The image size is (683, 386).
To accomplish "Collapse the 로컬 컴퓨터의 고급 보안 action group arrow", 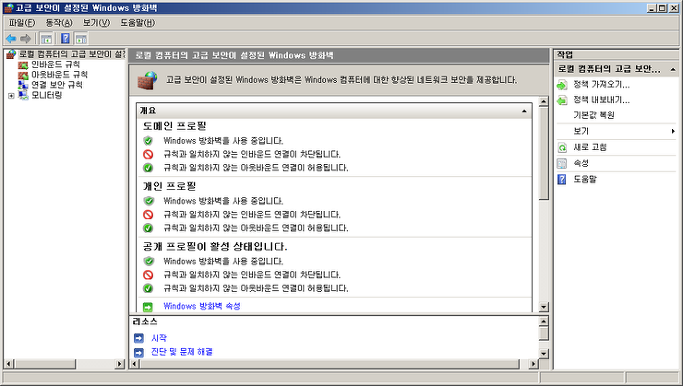I will 673,69.
